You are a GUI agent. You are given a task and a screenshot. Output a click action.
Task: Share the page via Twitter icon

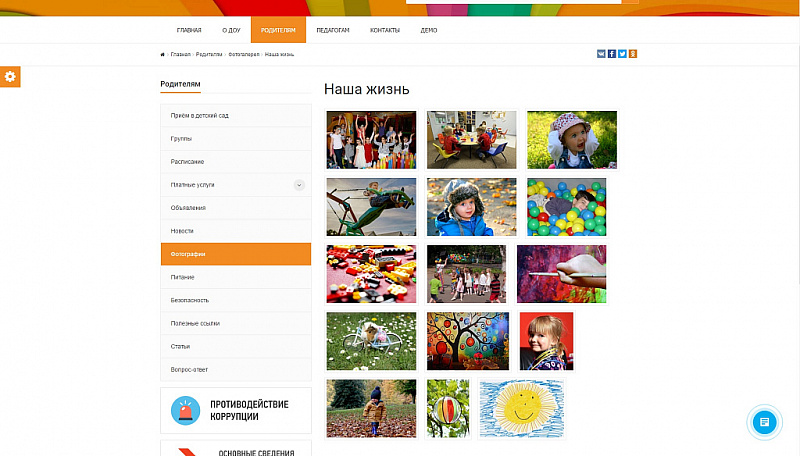tap(622, 54)
